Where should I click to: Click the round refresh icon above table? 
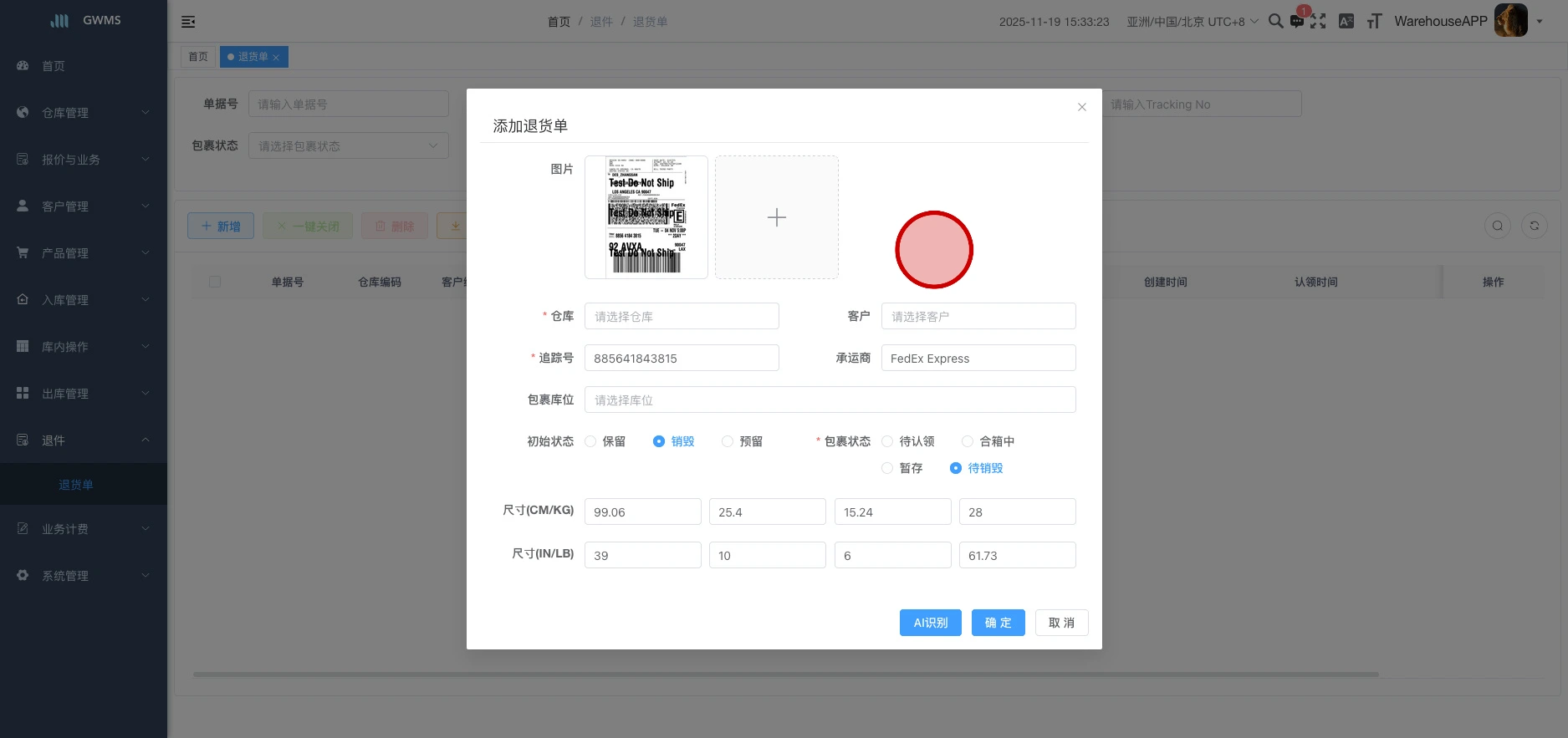coord(1535,226)
